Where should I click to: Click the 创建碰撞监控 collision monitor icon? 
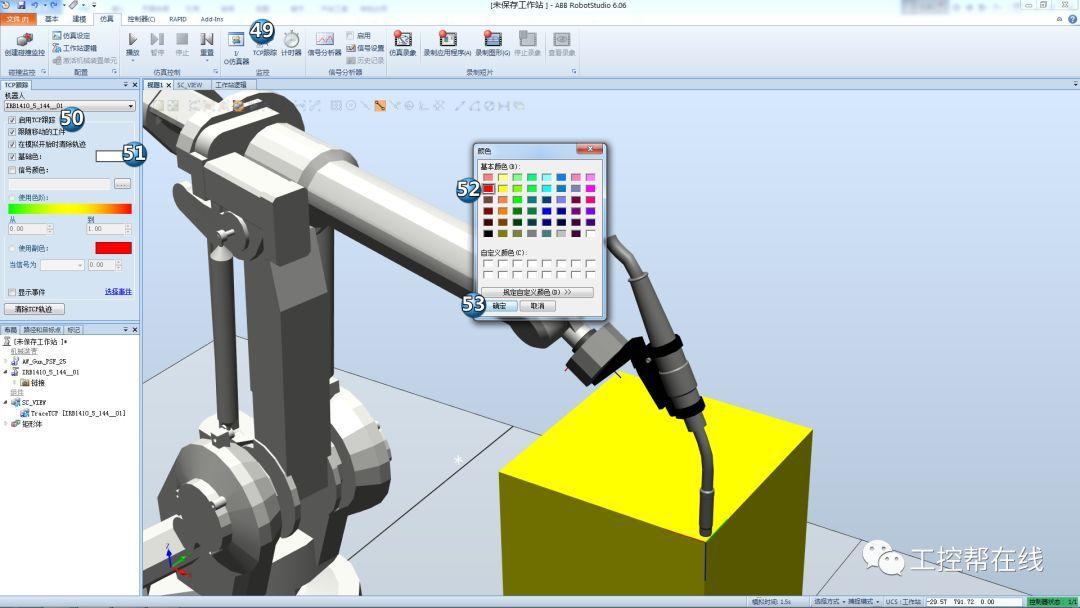pos(24,41)
